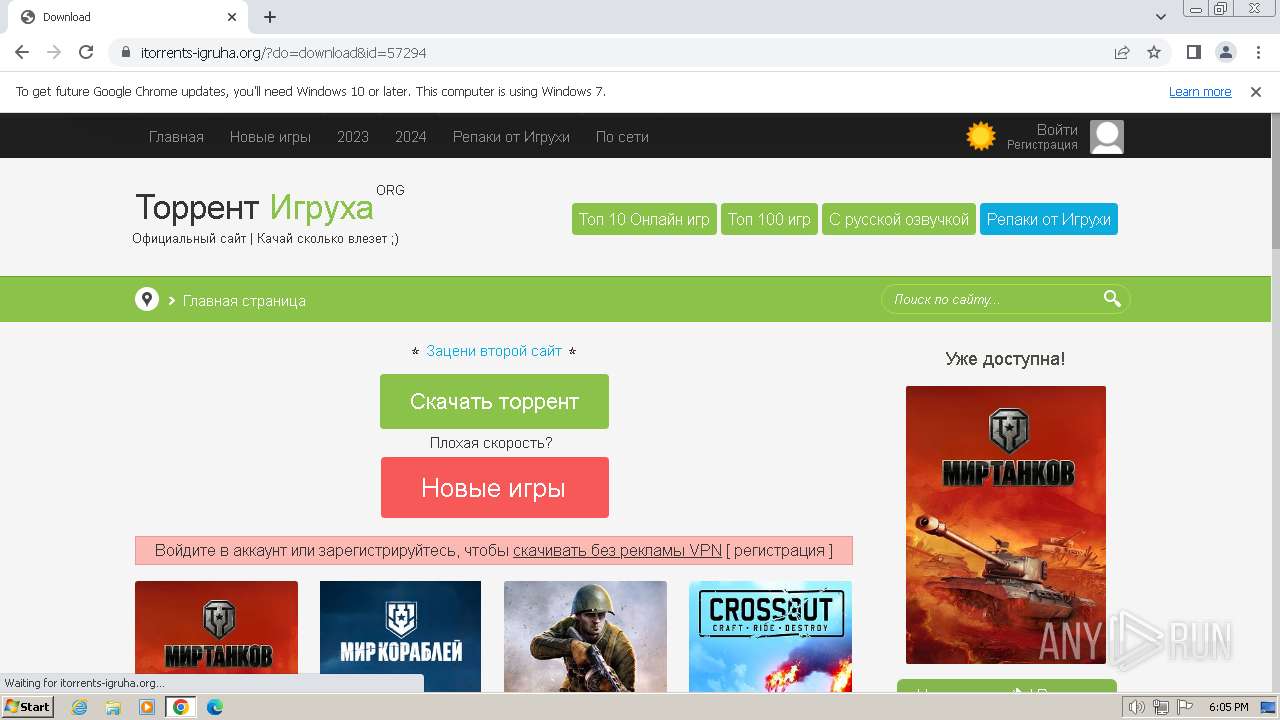
Task: Click the 6:05 PM taskbar clock
Action: (1228, 707)
